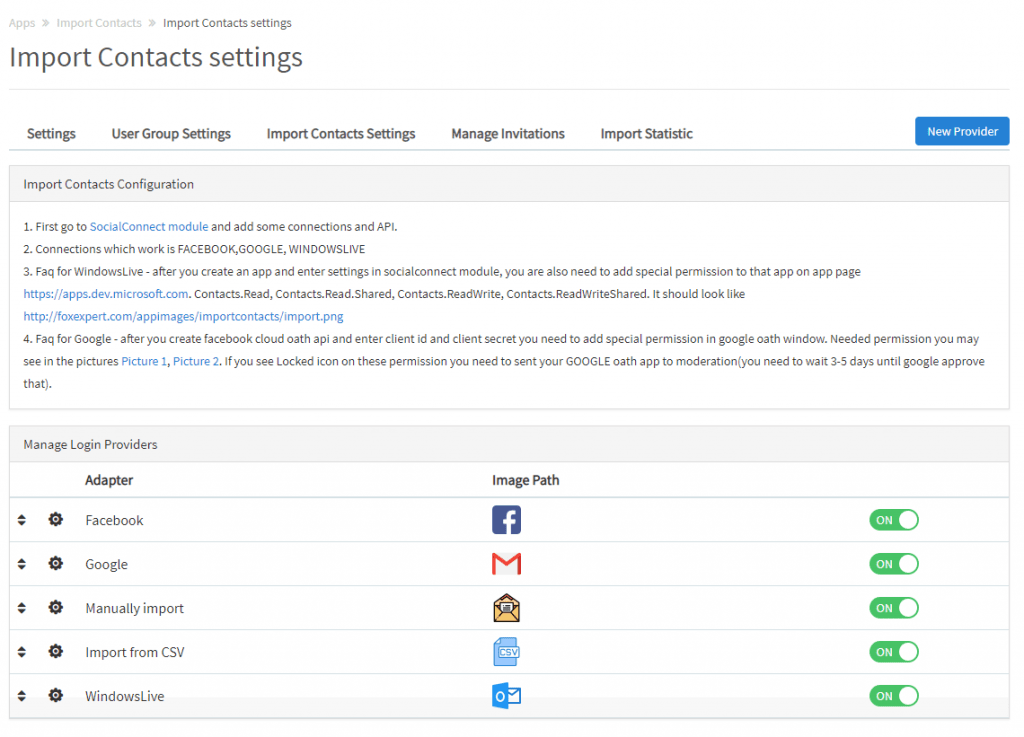Switch off the WindowsLive provider
Image resolution: width=1024 pixels, height=737 pixels.
(893, 695)
